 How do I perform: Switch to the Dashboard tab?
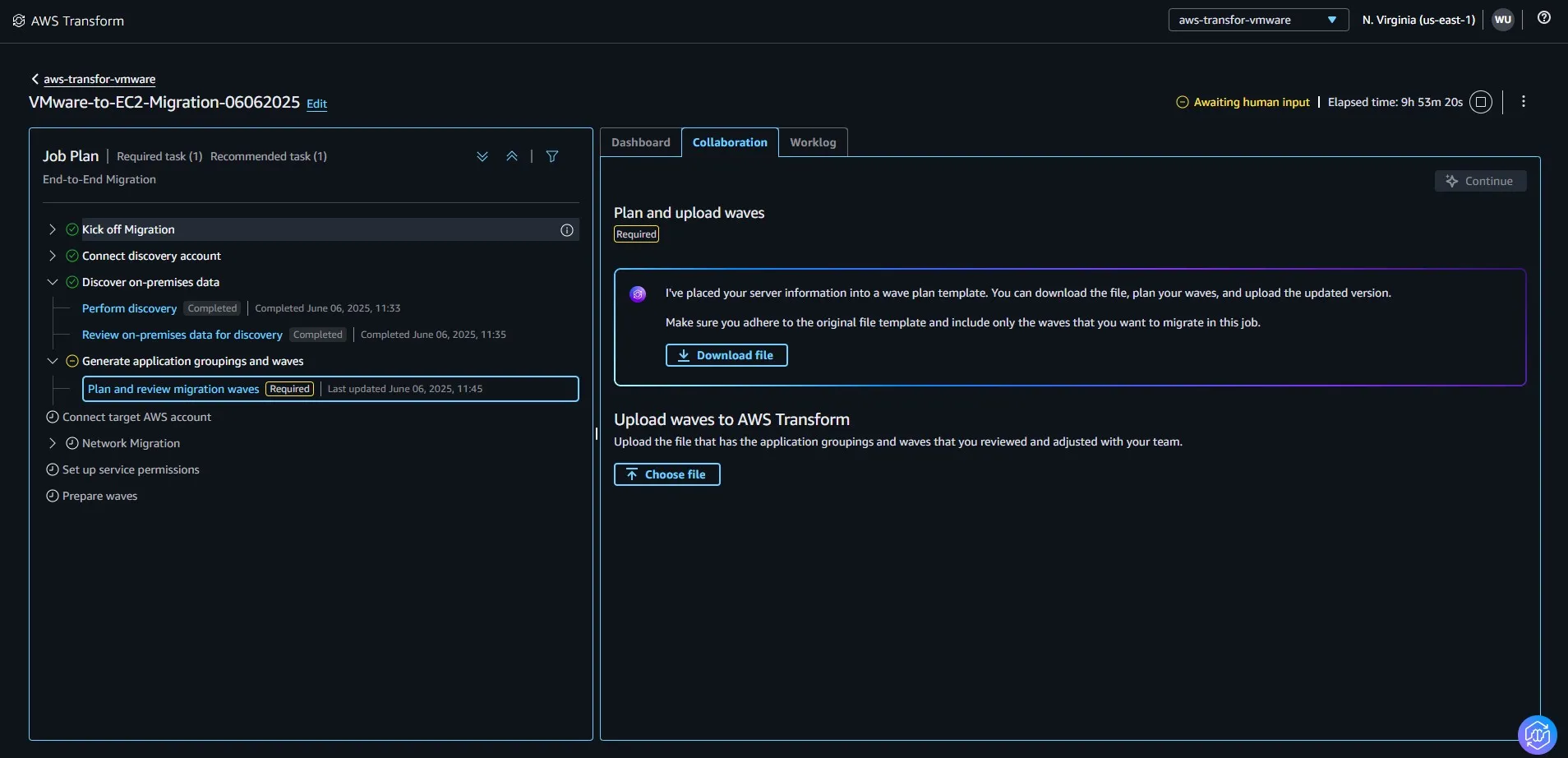[641, 142]
